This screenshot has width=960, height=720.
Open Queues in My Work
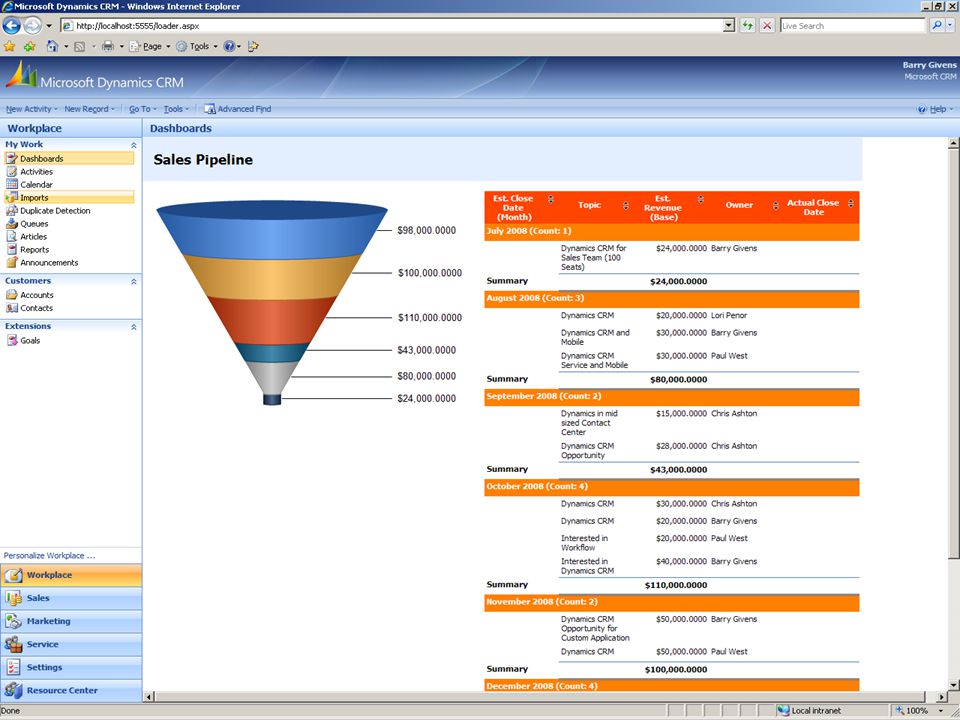click(34, 224)
